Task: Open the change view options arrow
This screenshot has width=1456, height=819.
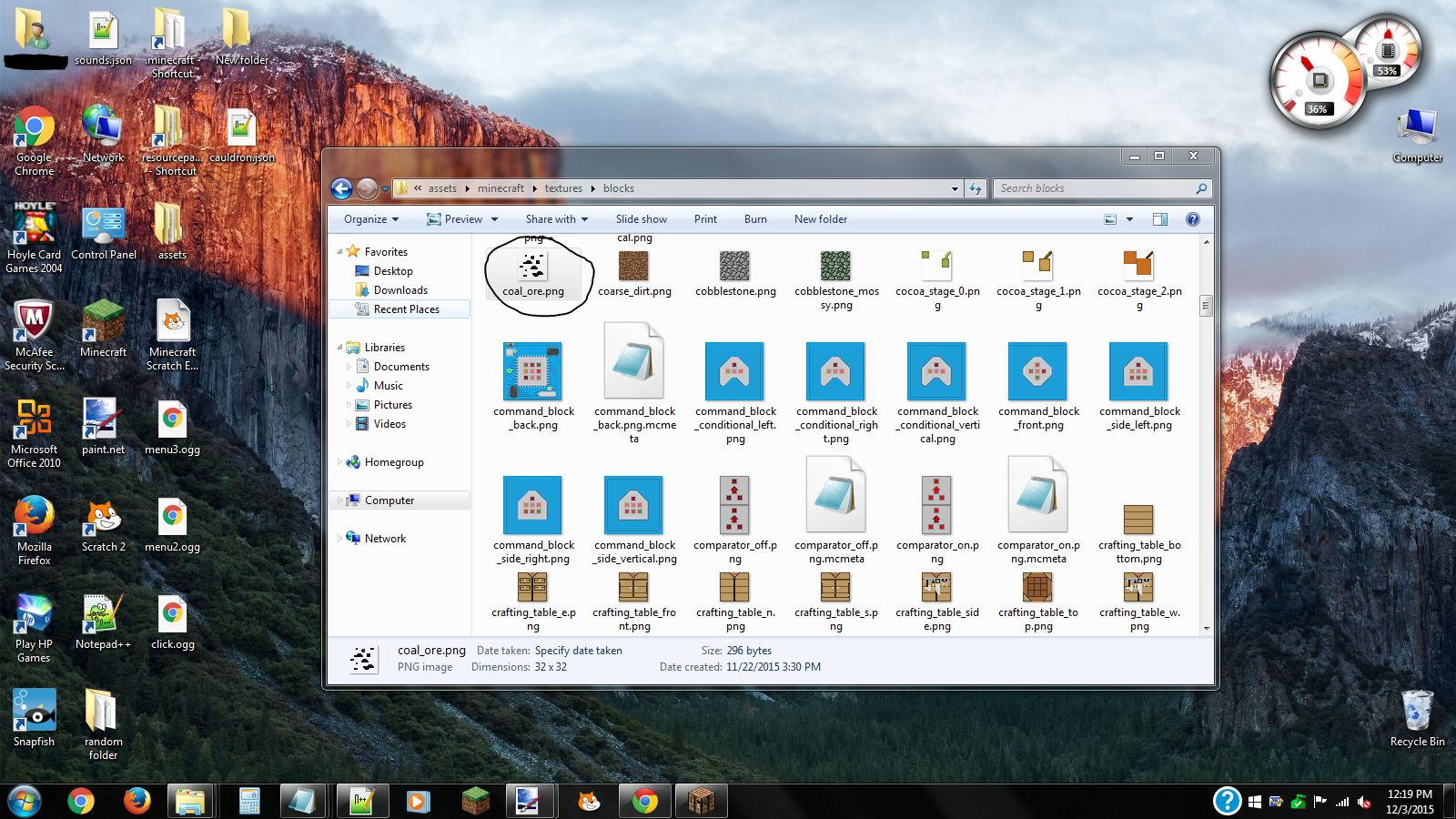Action: (1129, 219)
